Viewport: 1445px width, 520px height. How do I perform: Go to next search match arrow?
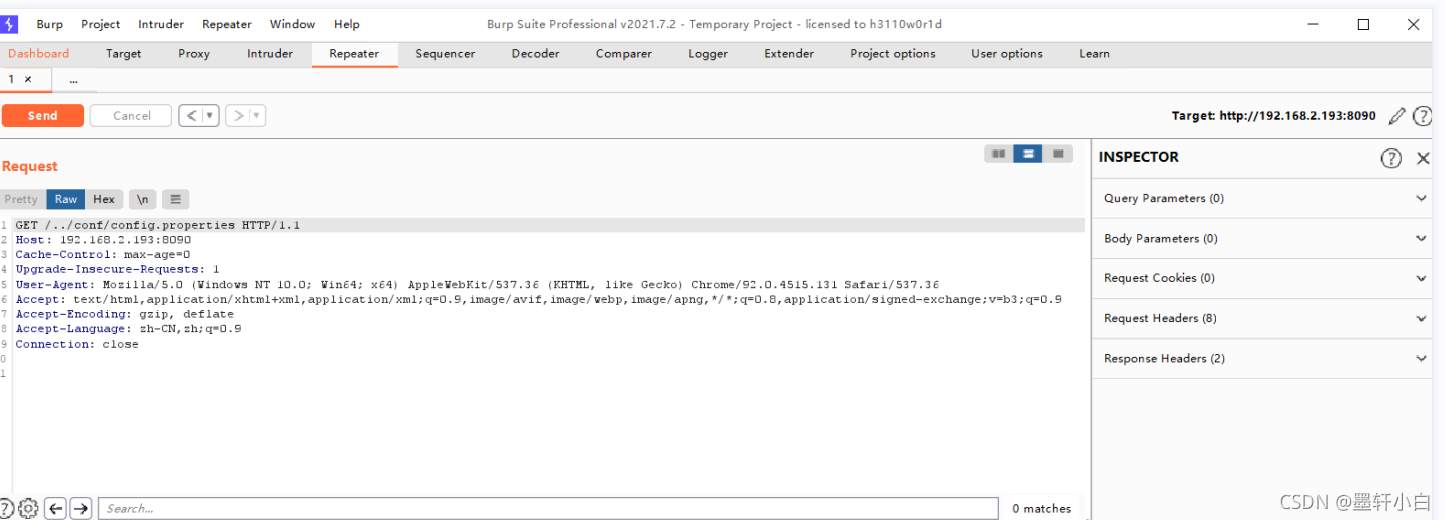(81, 508)
